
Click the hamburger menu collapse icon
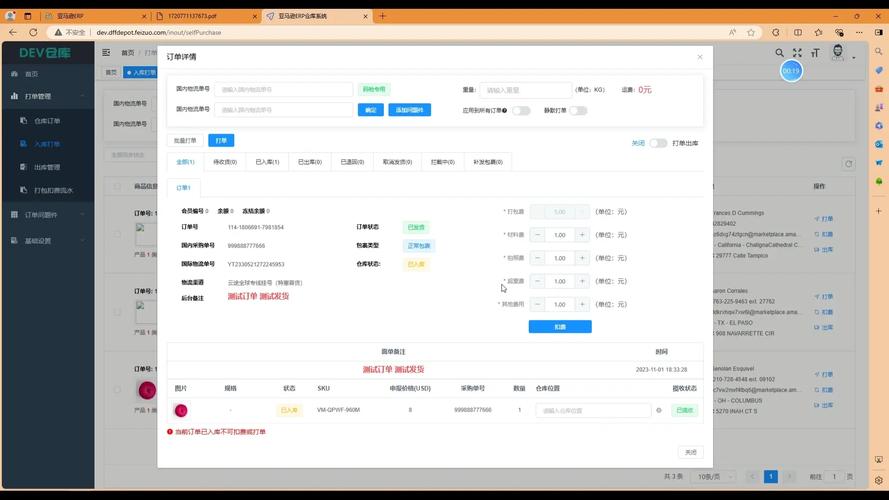point(106,52)
